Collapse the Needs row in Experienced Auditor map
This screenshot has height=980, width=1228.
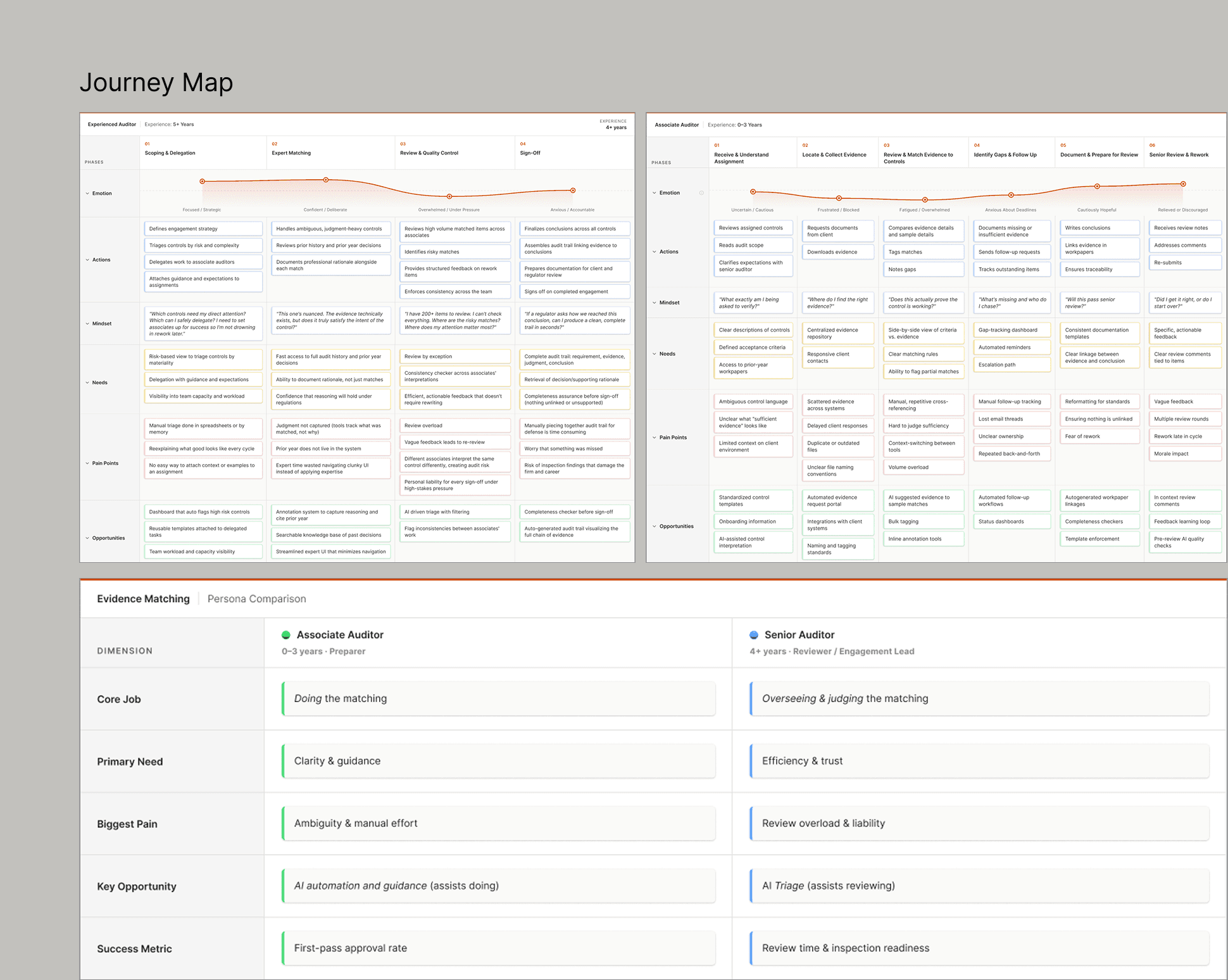point(87,382)
